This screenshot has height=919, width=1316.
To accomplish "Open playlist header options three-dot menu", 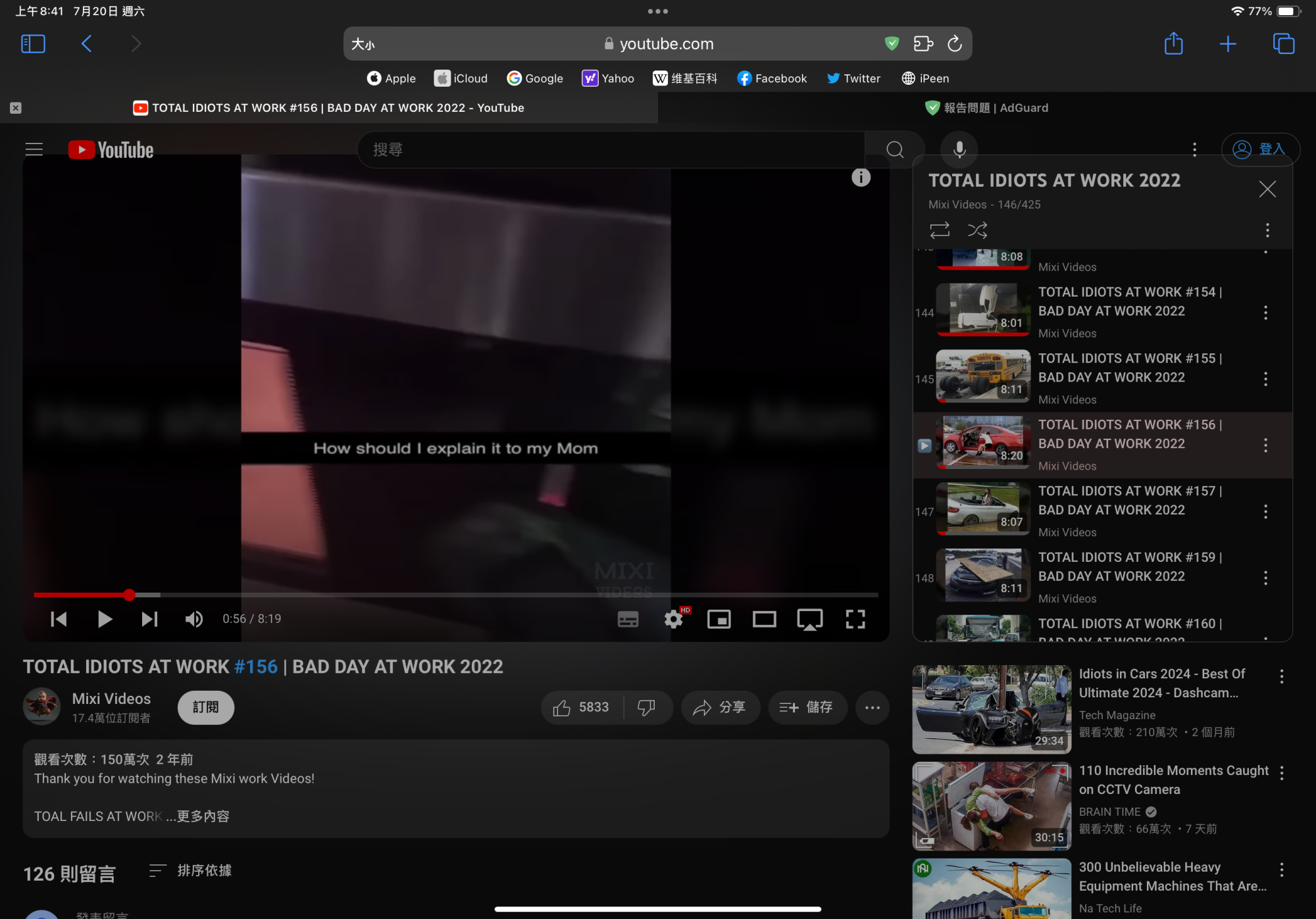I will coord(1267,230).
